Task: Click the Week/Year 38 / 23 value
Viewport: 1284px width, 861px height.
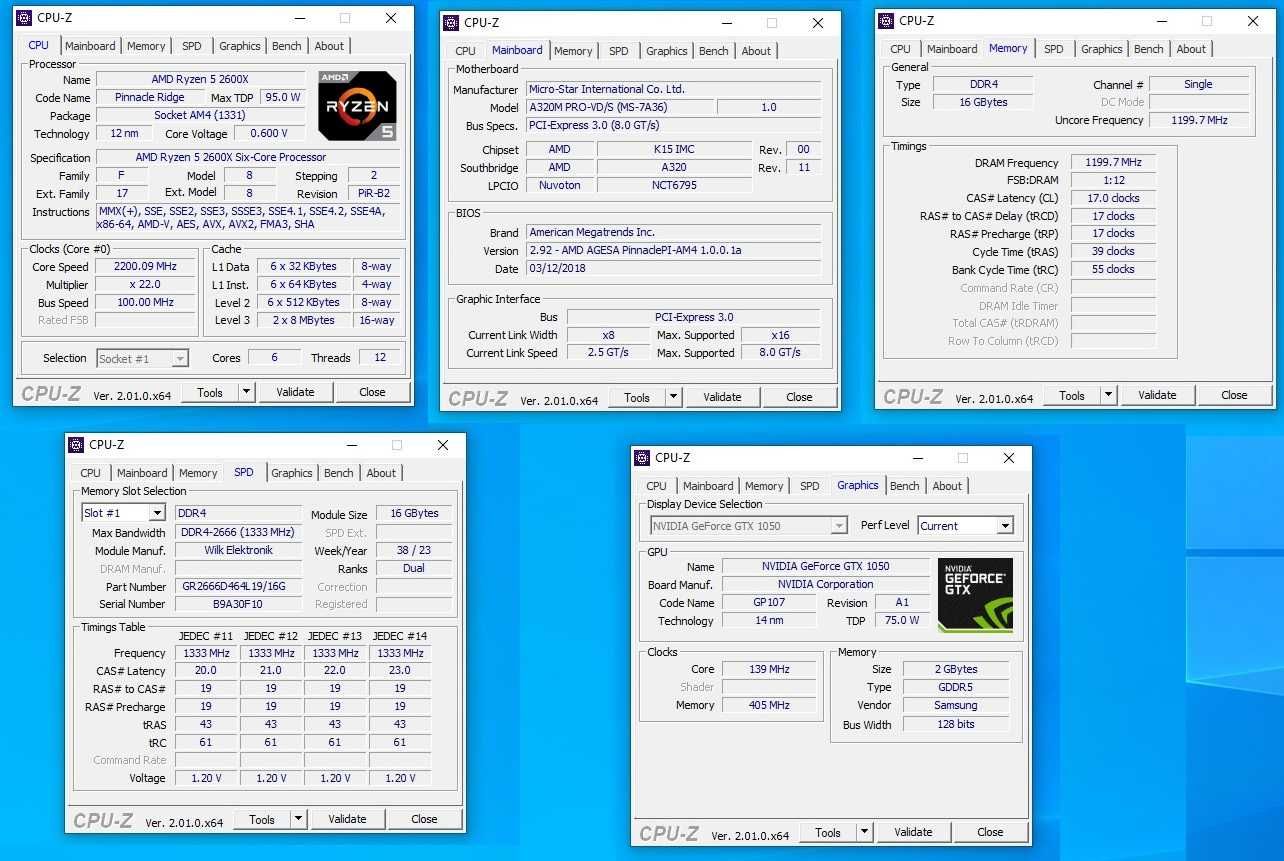Action: [414, 550]
